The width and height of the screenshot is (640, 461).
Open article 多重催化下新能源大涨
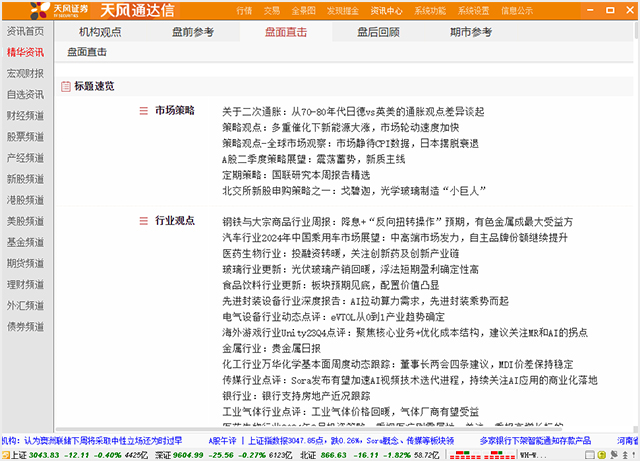[x=340, y=127]
